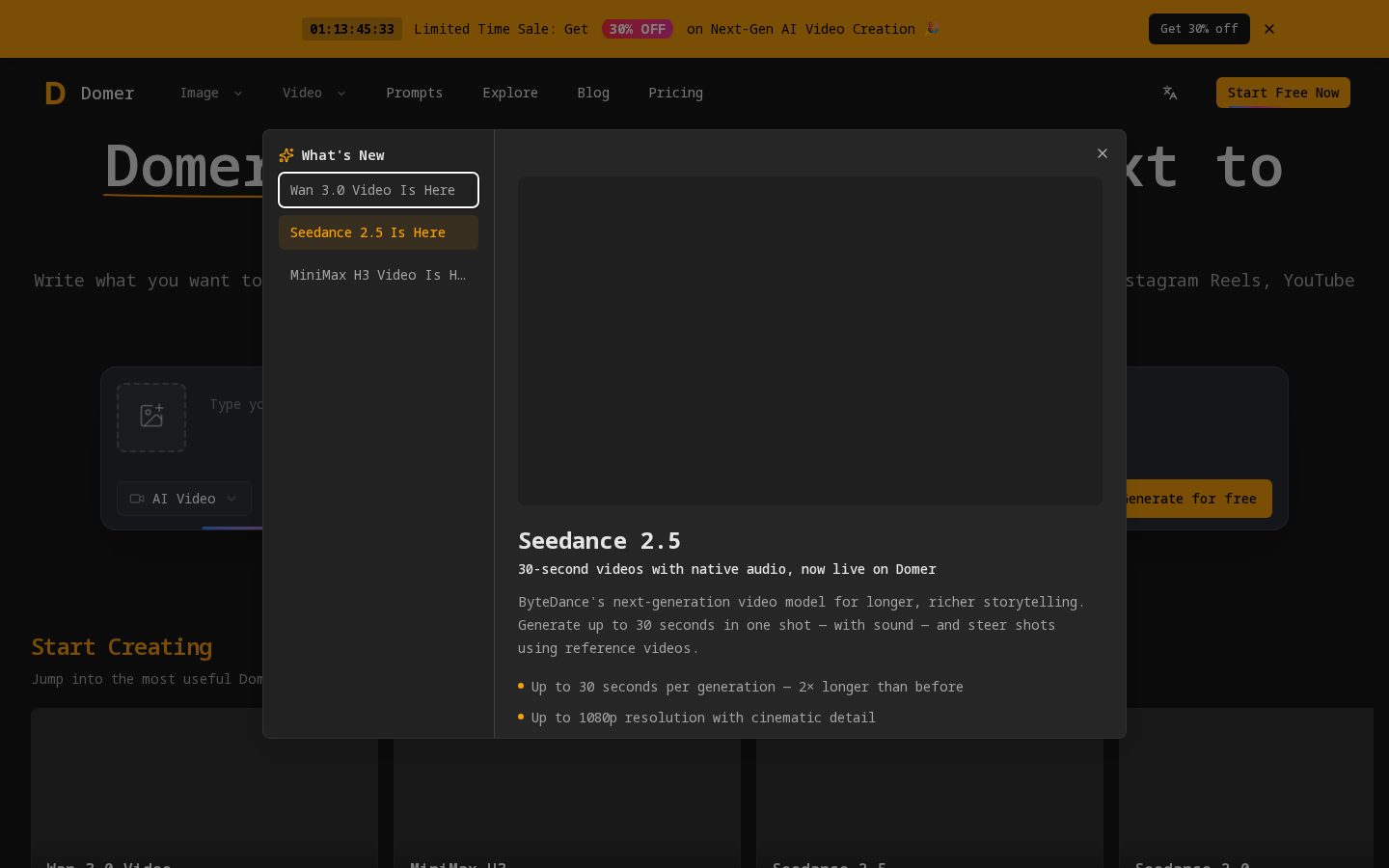Expand the Image nav dropdown
This screenshot has width=1389, height=868.
pos(211,93)
